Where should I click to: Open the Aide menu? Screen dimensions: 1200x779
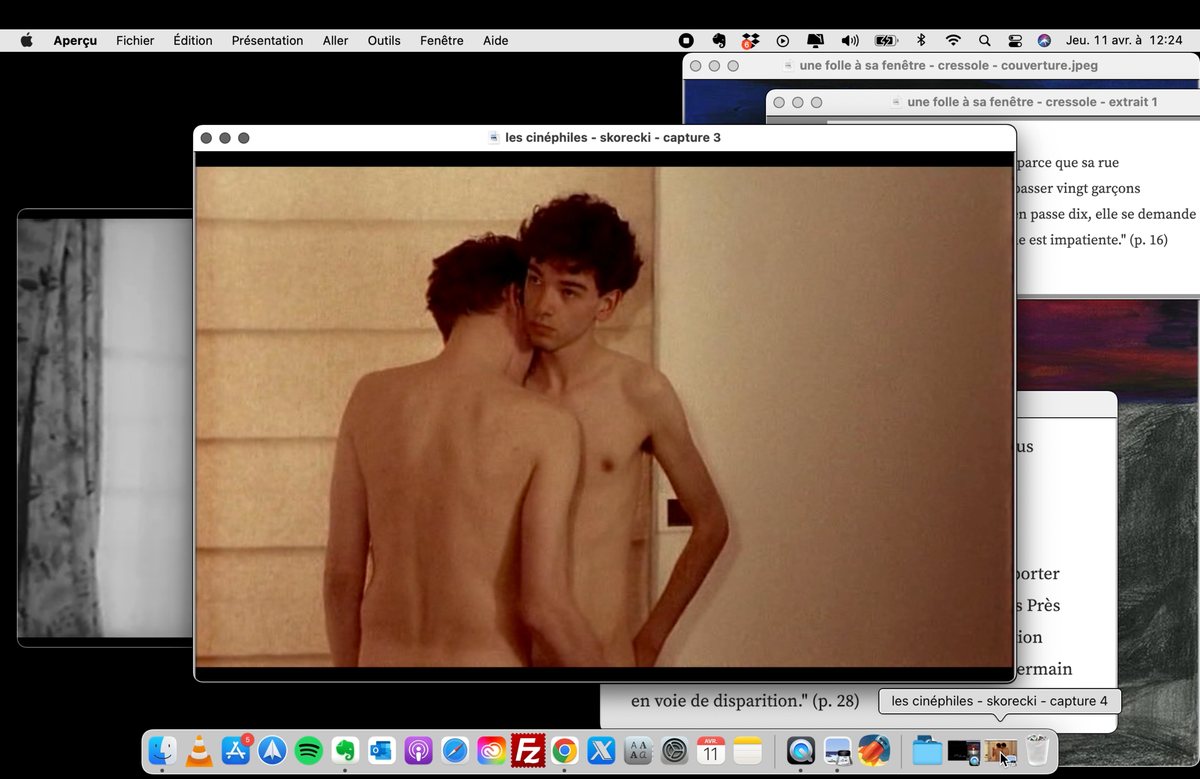click(496, 41)
